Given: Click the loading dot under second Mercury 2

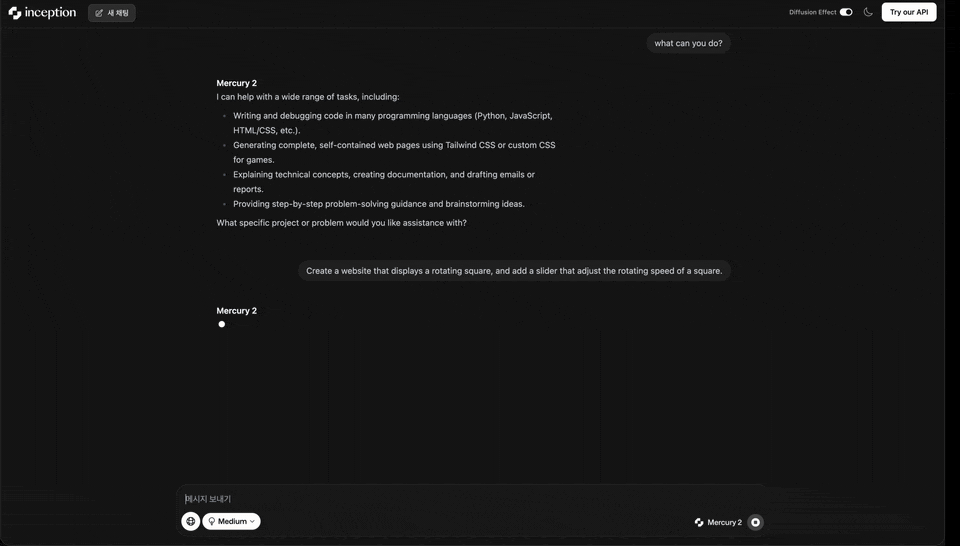Looking at the screenshot, I should [x=222, y=324].
